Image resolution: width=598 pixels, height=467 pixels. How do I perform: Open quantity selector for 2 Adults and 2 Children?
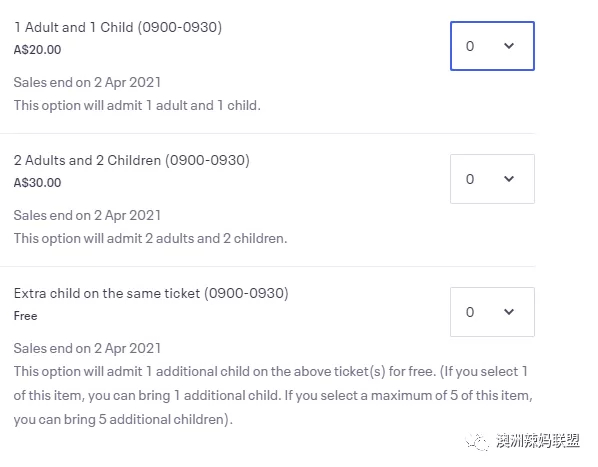492,179
